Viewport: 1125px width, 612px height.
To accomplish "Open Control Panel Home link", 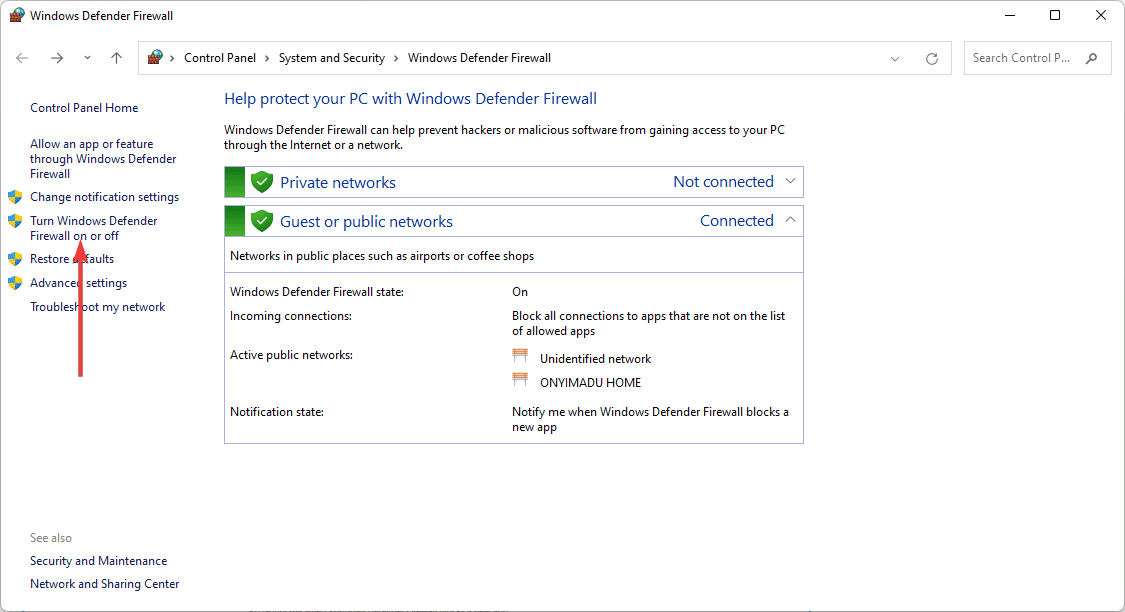I will pos(84,108).
